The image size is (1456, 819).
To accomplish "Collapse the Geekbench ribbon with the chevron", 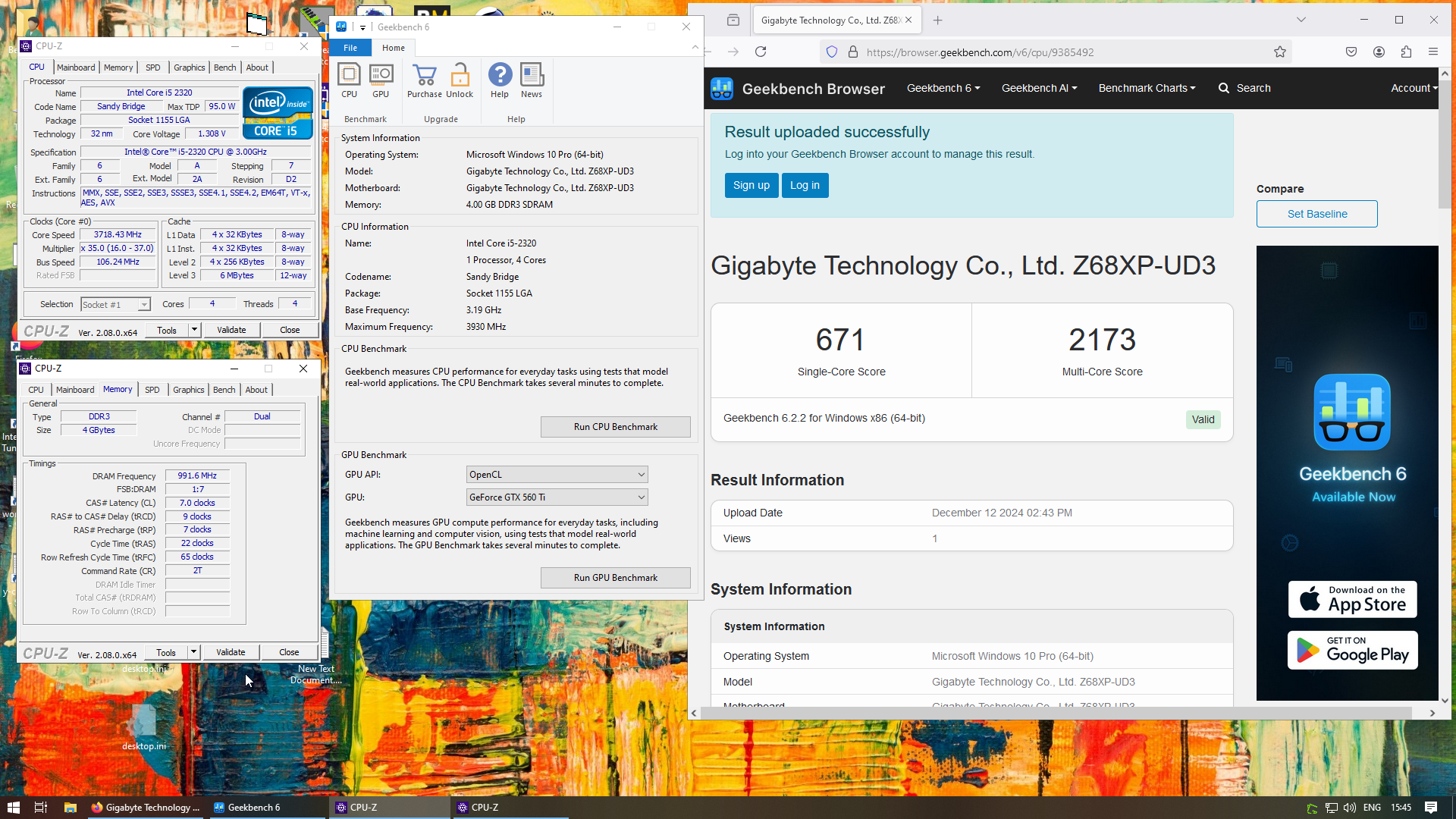I will 695,48.
